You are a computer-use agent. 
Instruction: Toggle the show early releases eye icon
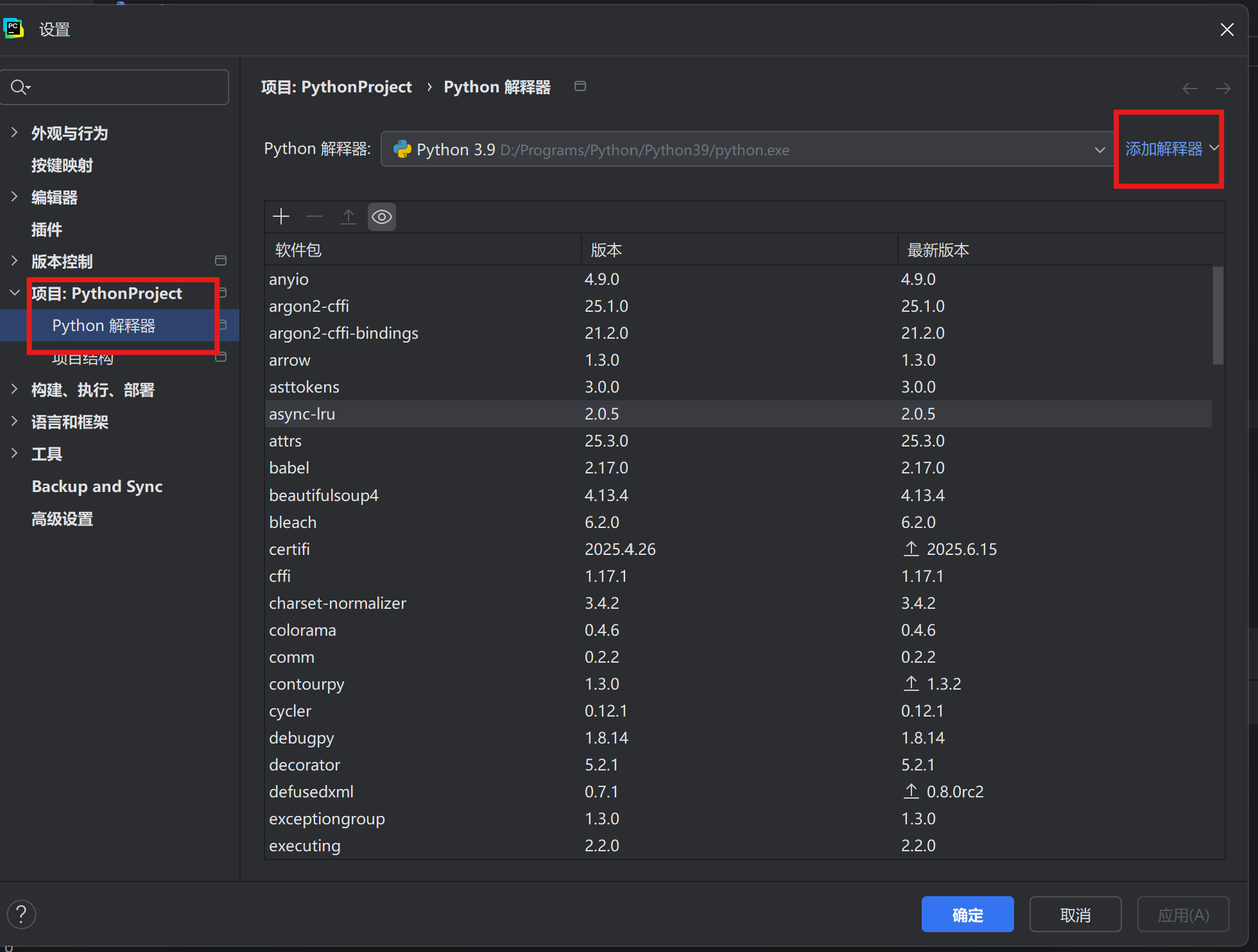[381, 217]
